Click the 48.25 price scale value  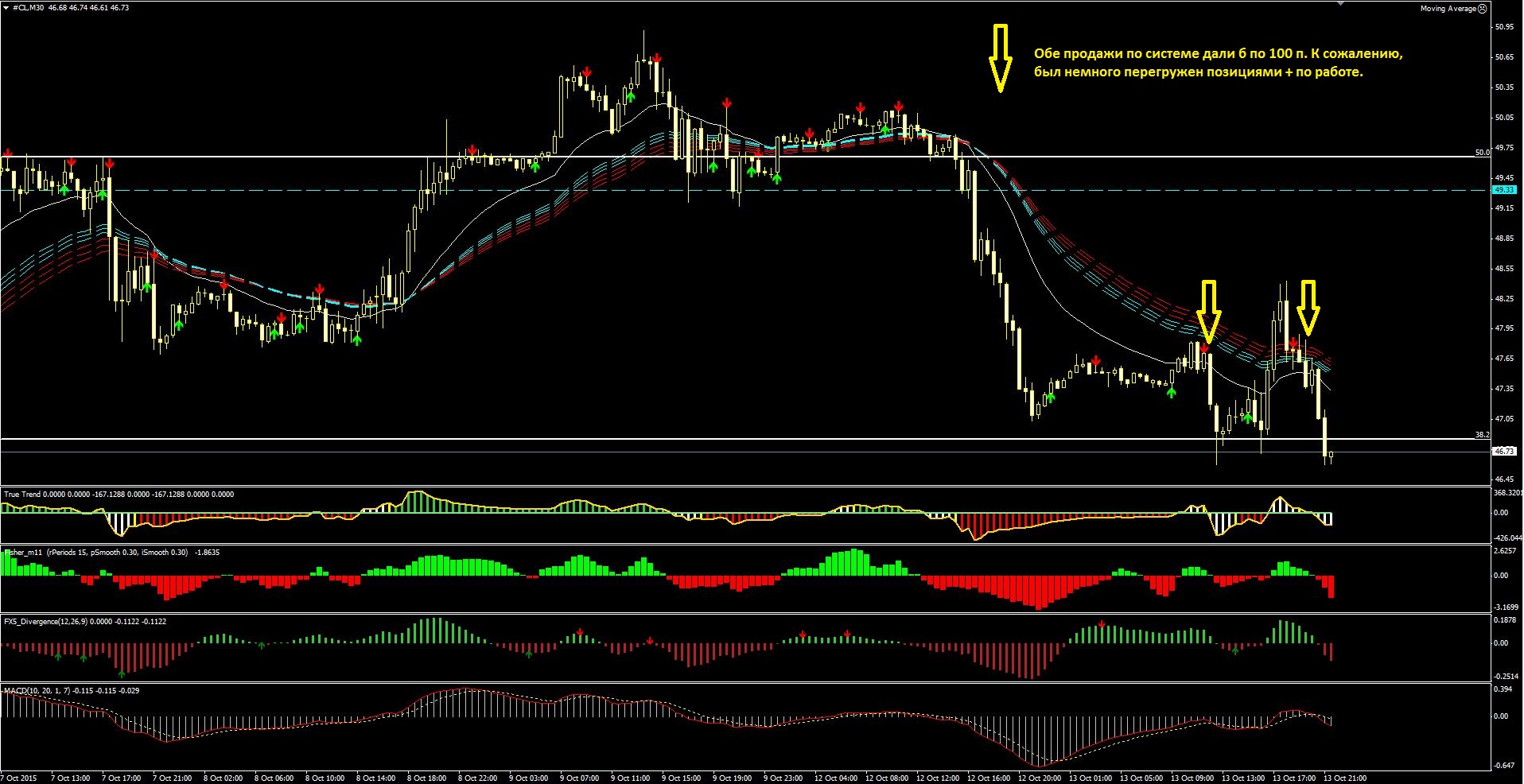(1504, 299)
